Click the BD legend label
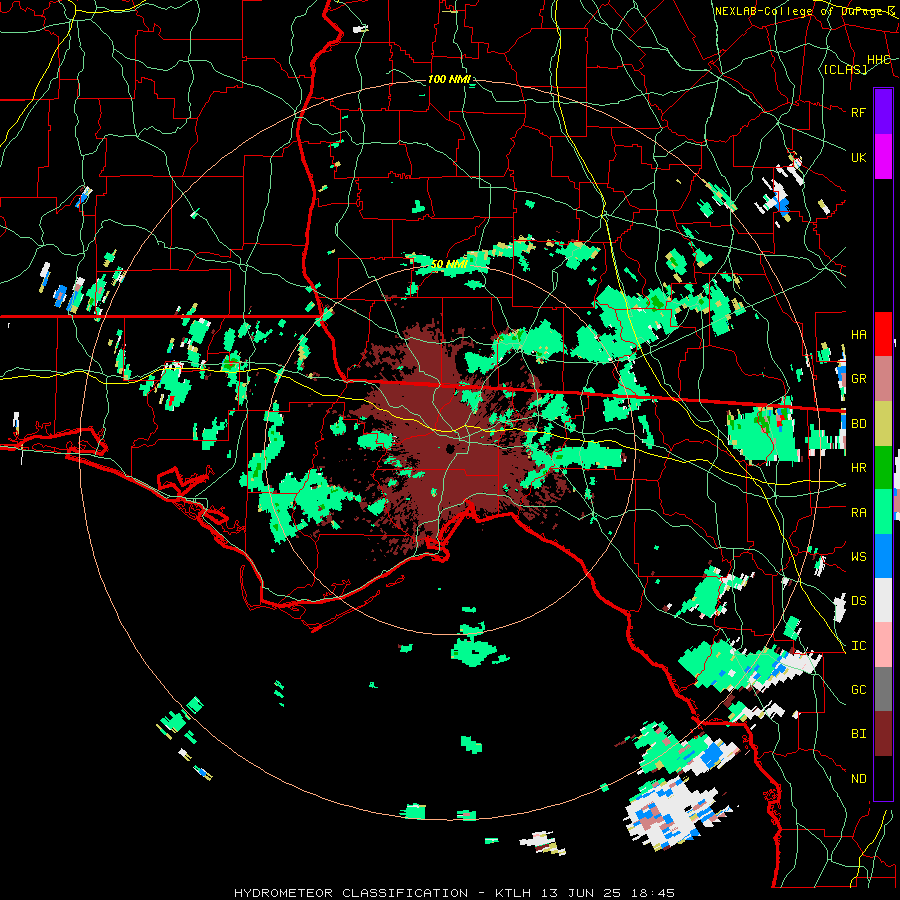This screenshot has height=900, width=900. click(858, 424)
